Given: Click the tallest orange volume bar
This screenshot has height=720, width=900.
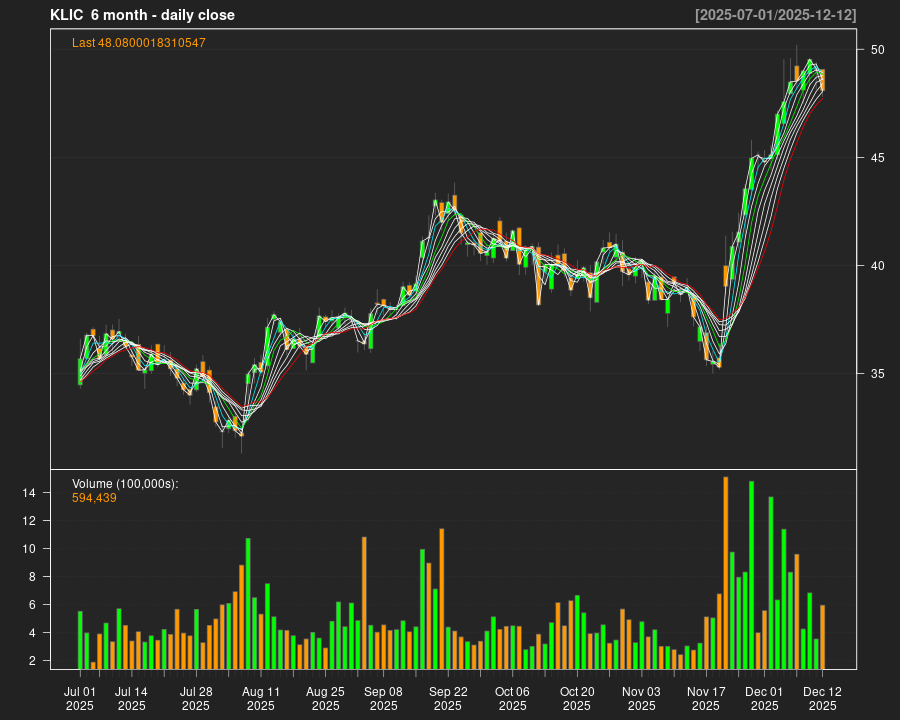Looking at the screenshot, I should point(726,572).
